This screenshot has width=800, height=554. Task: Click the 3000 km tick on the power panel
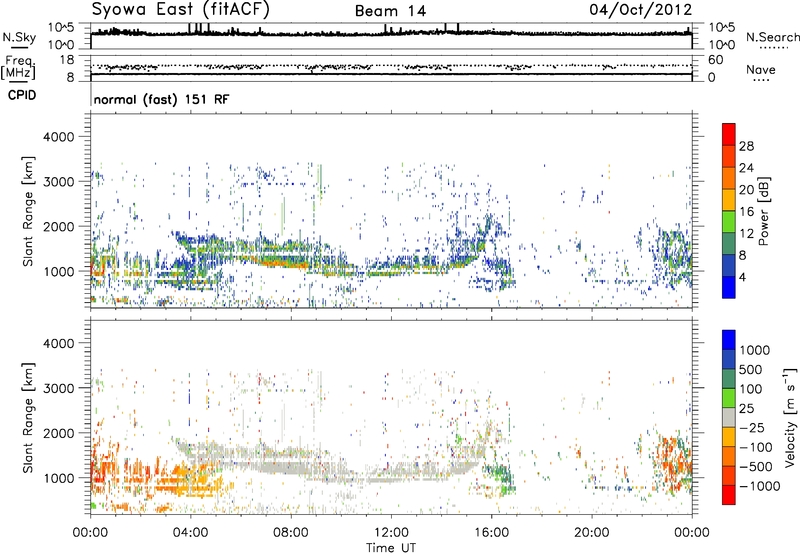(60, 182)
